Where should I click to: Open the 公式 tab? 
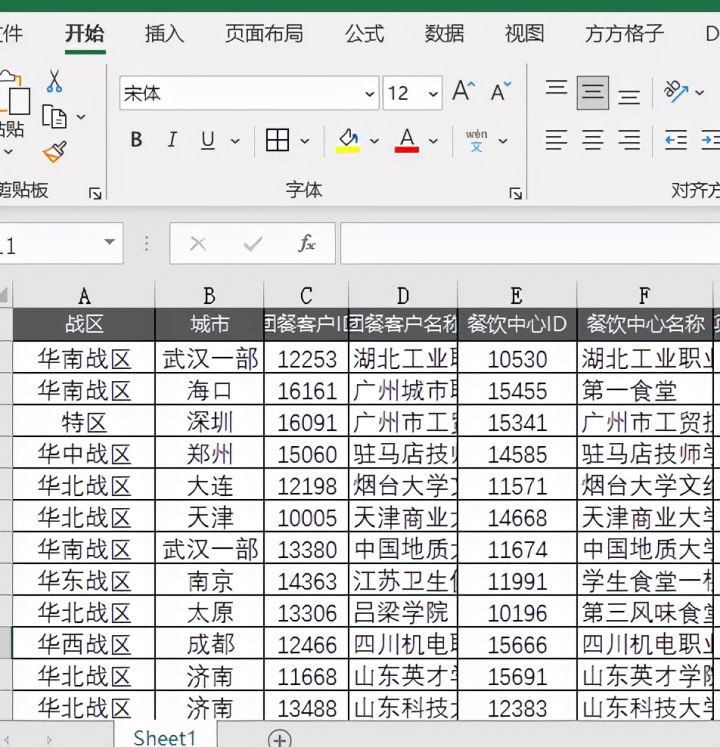tap(365, 34)
